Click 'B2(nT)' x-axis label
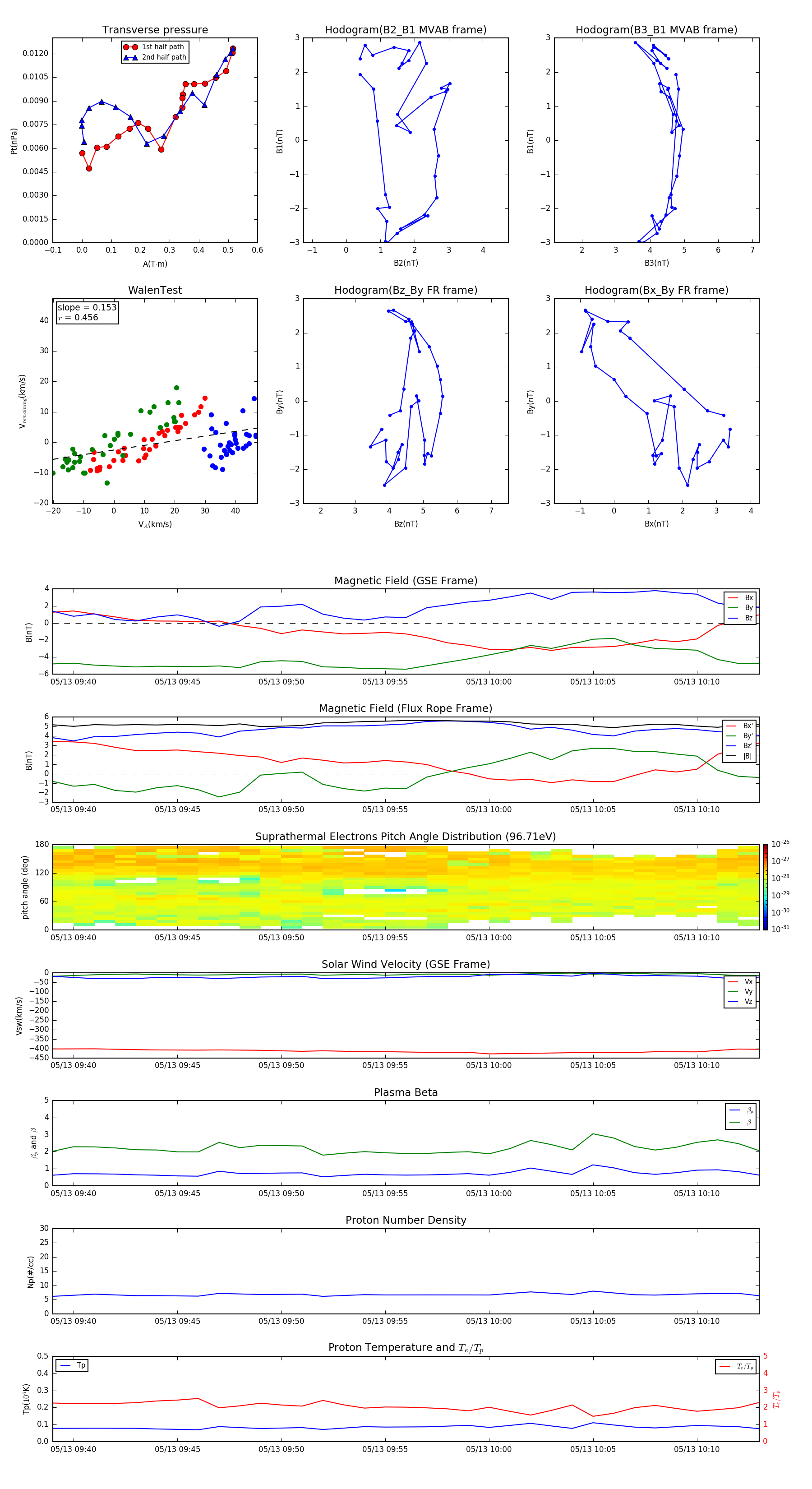812x1489 pixels. point(406,263)
